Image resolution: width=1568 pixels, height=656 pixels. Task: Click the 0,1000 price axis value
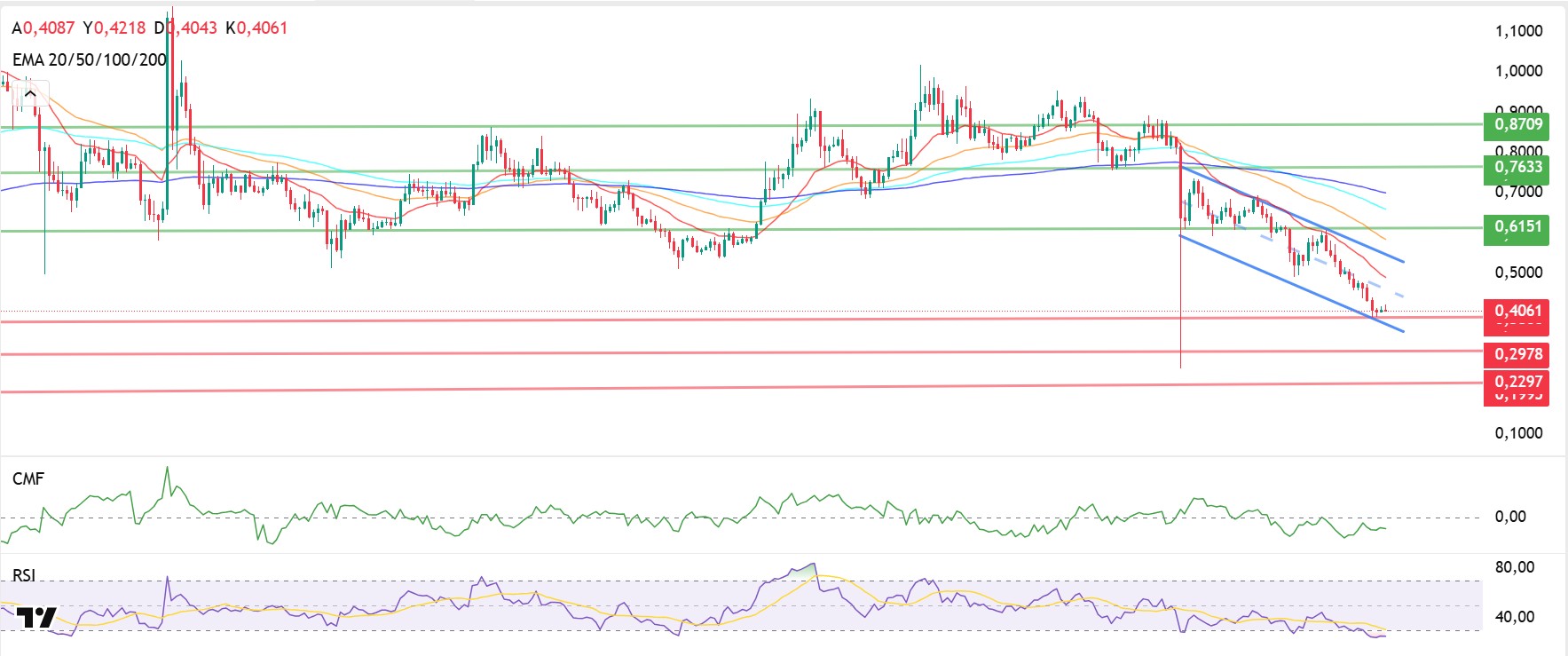(1518, 433)
